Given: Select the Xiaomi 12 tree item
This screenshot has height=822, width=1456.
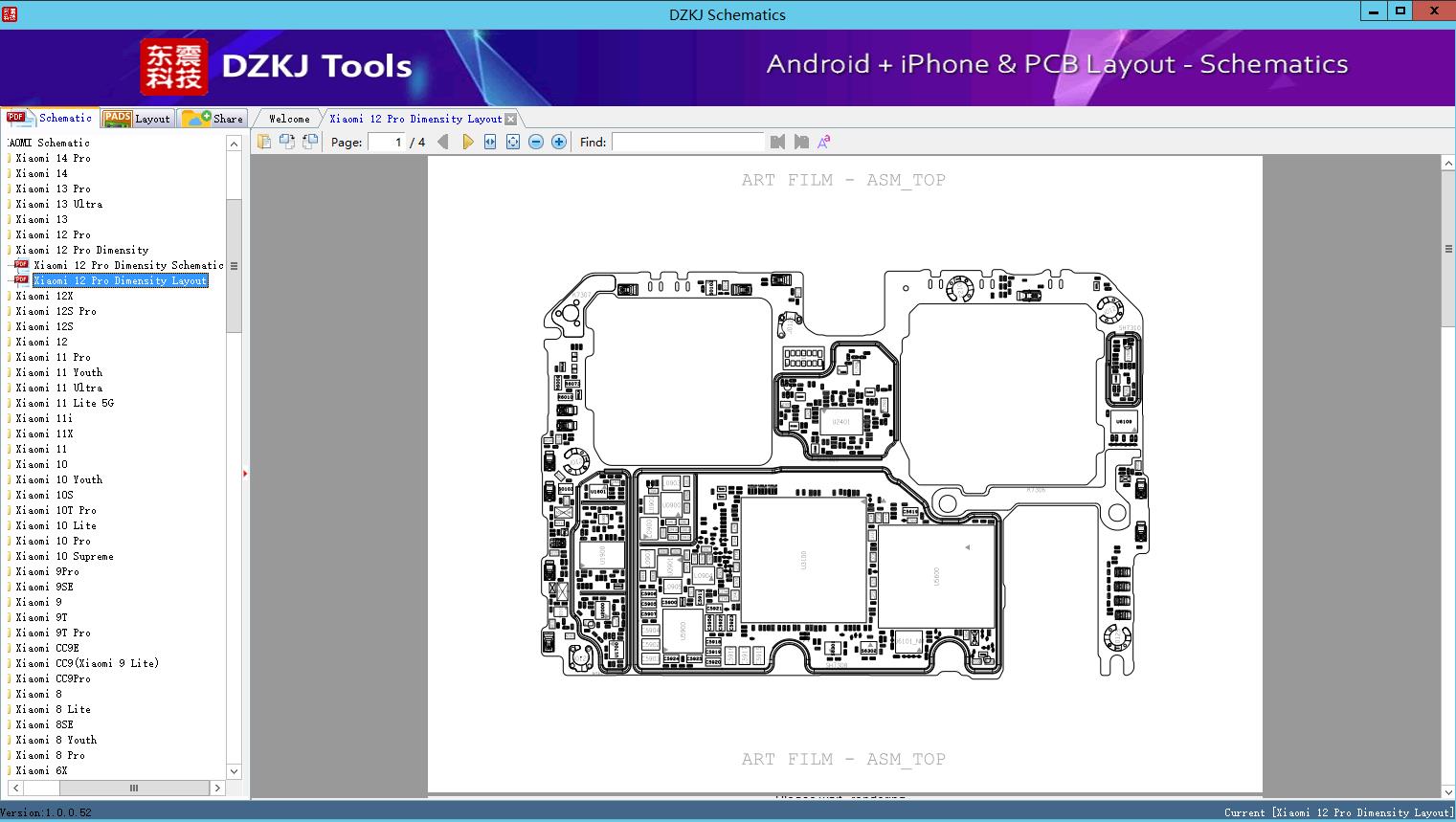Looking at the screenshot, I should point(41,342).
